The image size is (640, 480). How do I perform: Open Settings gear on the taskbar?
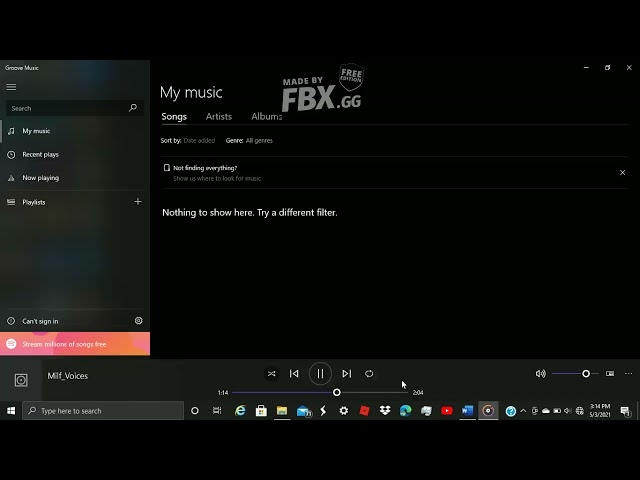click(x=344, y=411)
